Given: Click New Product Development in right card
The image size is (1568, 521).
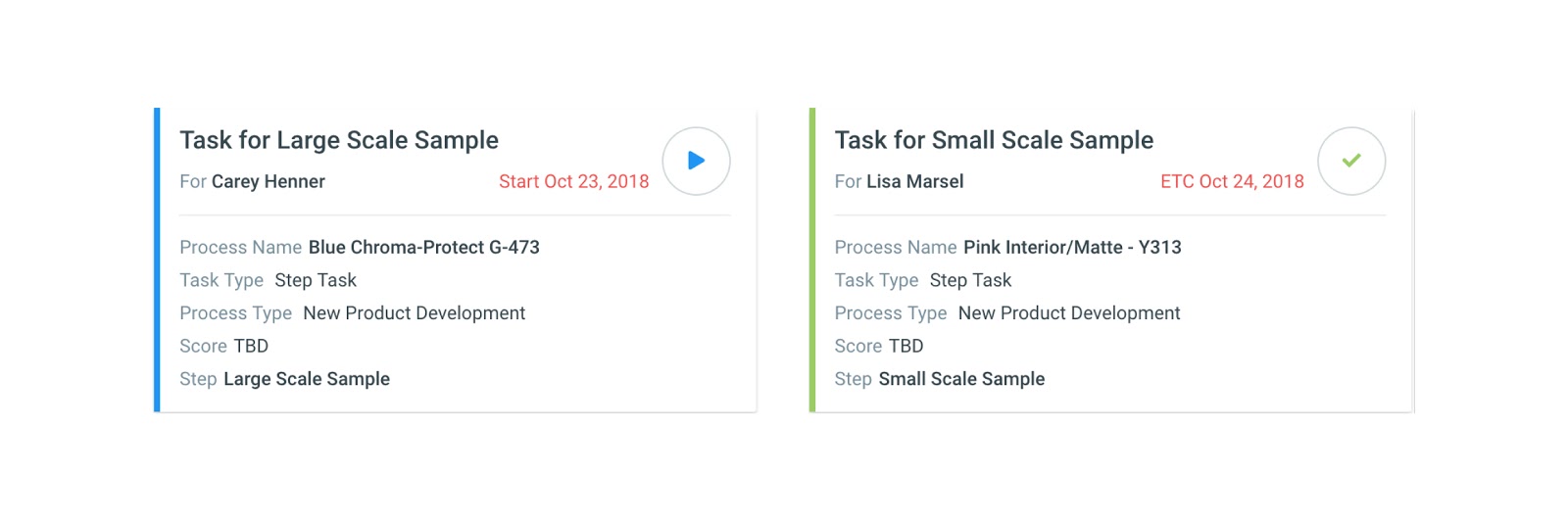Looking at the screenshot, I should coord(1069,313).
